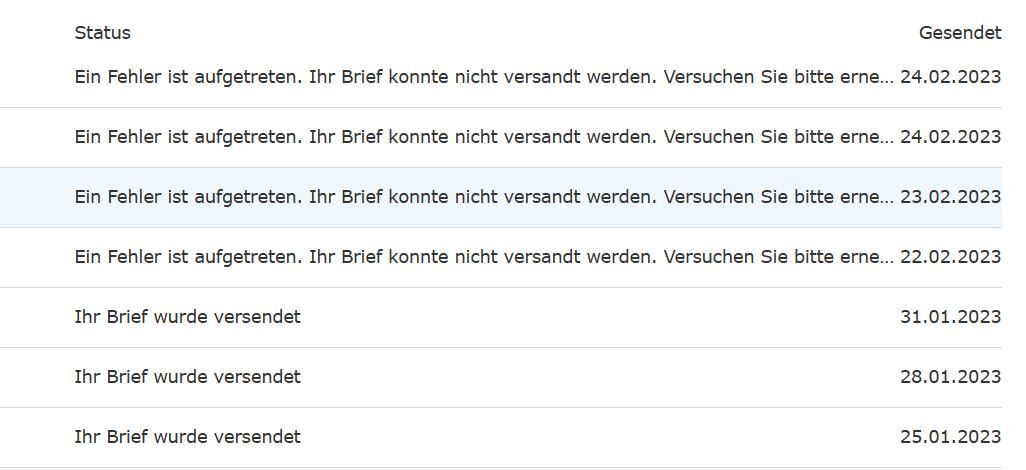The height and width of the screenshot is (470, 1026).
Task: Sort by the Status column header
Action: click(x=102, y=33)
